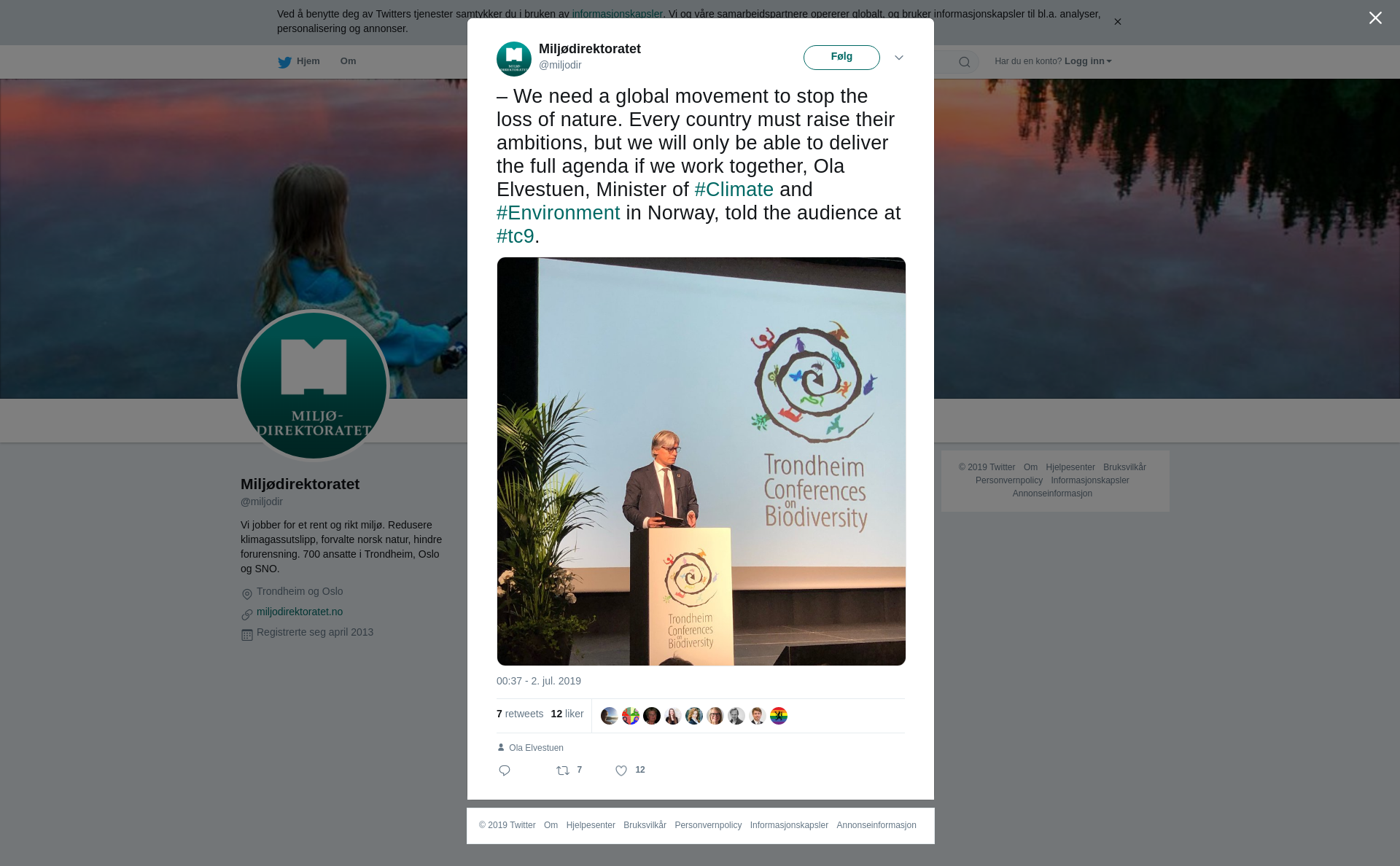Click the Twitter bird Hjem icon
1400x866 pixels.
click(x=284, y=62)
